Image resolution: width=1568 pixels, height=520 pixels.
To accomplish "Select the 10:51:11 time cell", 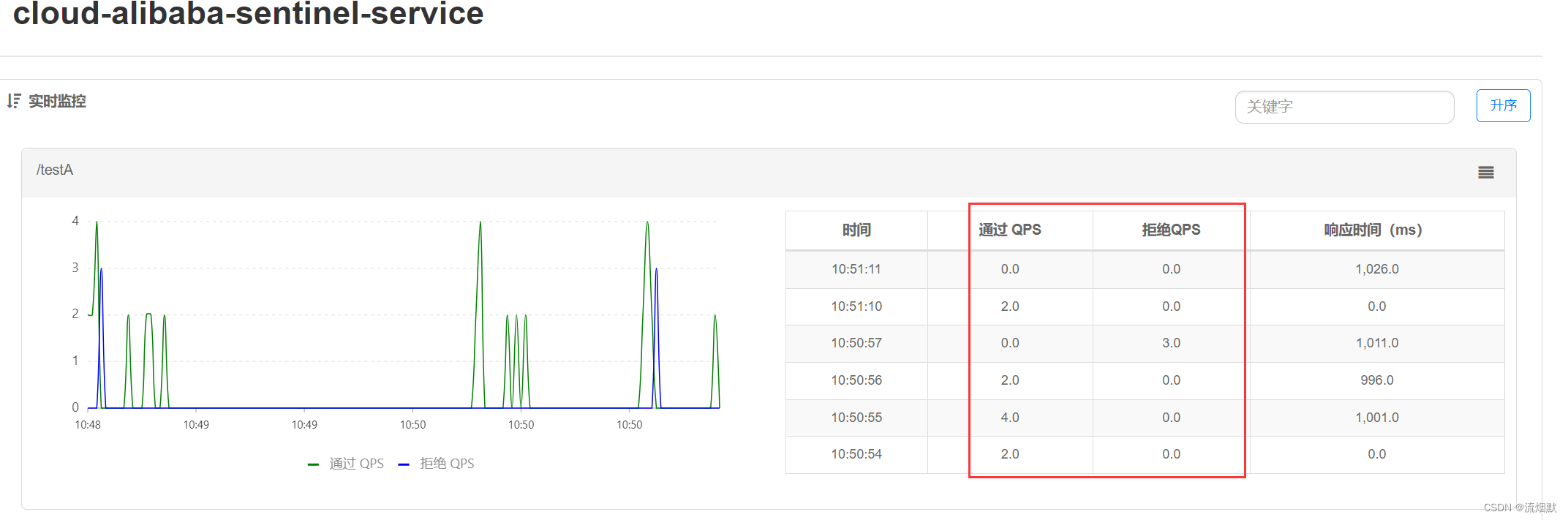I will (856, 269).
